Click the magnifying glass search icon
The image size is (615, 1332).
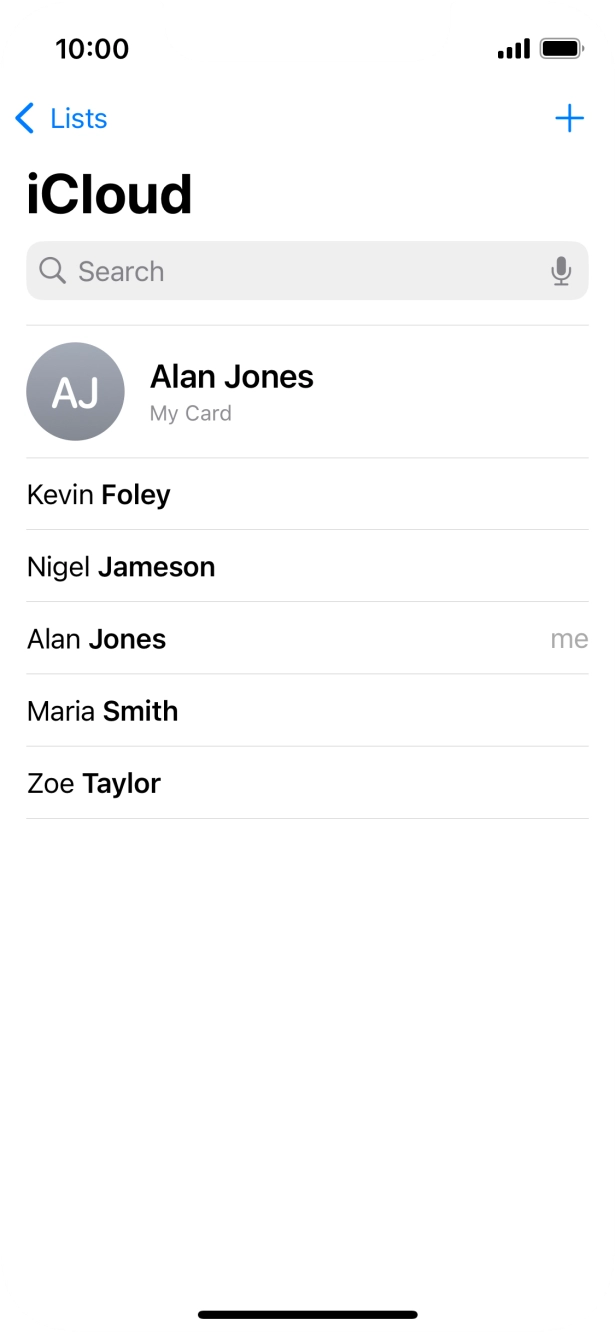[52, 271]
